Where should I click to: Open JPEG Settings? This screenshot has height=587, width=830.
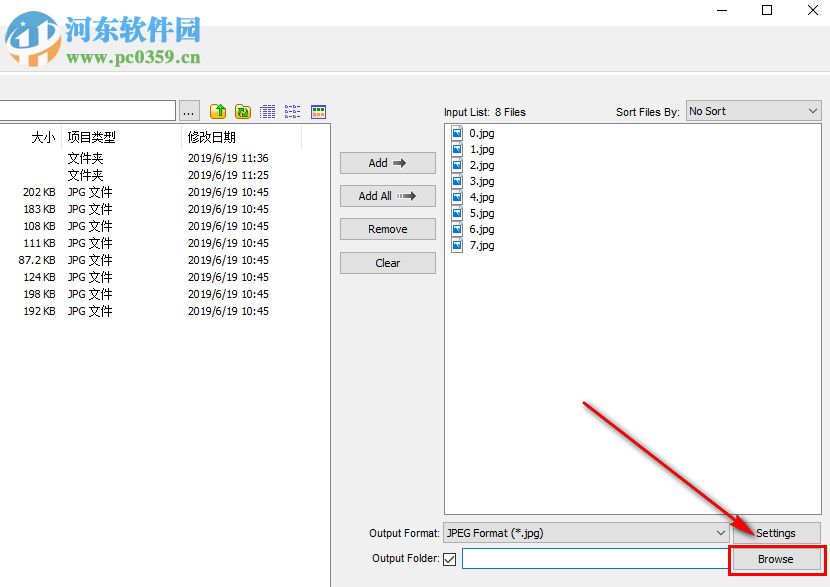tap(777, 533)
